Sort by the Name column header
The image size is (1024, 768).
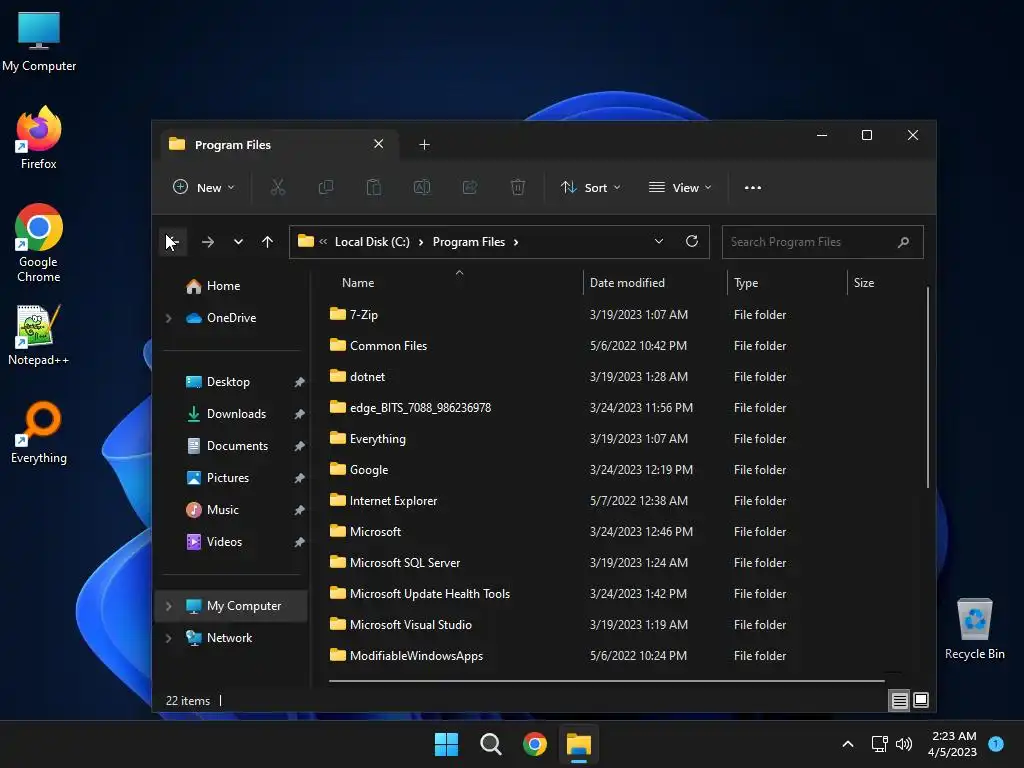(x=358, y=283)
